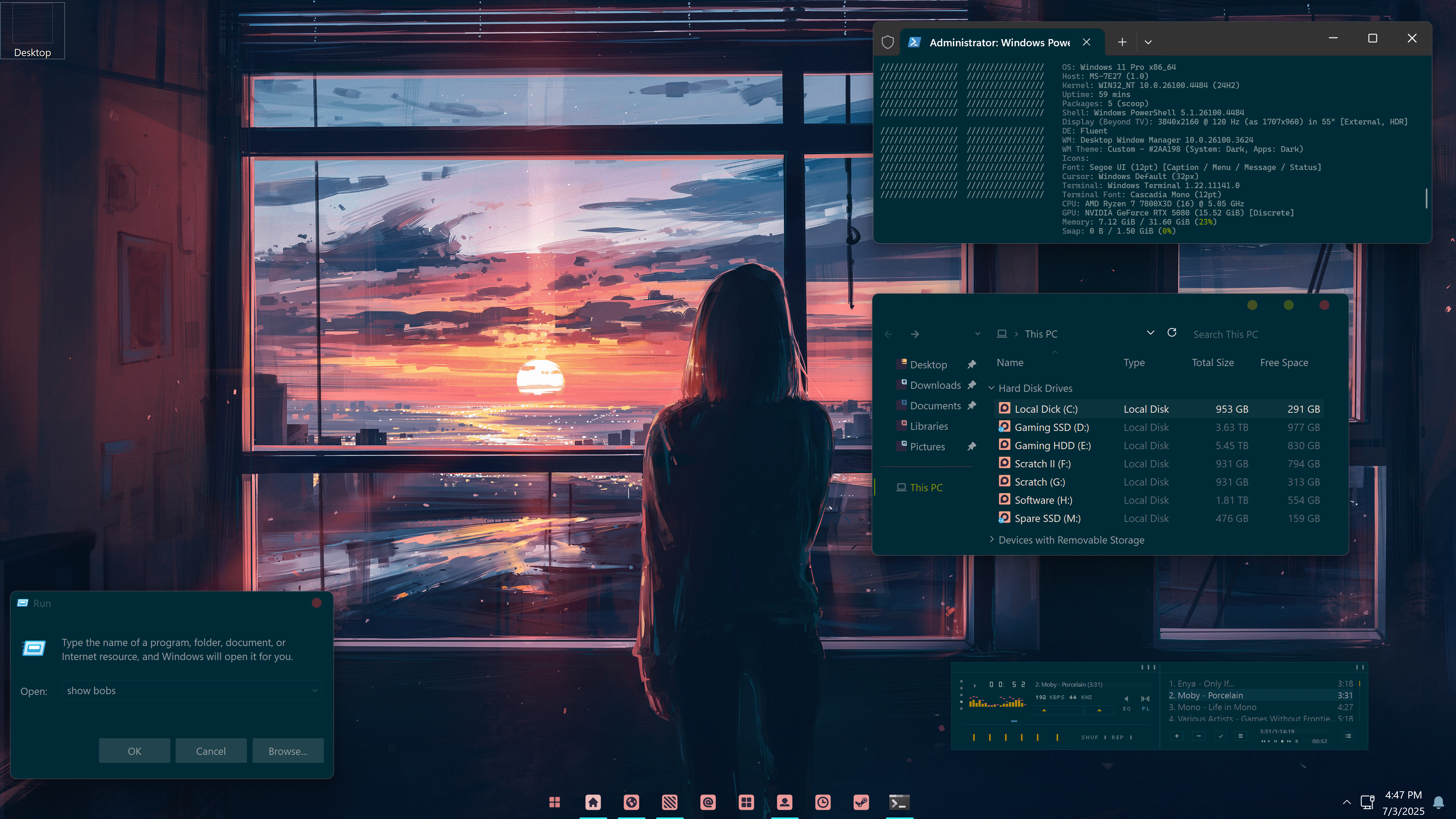Switch to Windows Terminal icon on taskbar
The image size is (1456, 819).
coord(899,802)
